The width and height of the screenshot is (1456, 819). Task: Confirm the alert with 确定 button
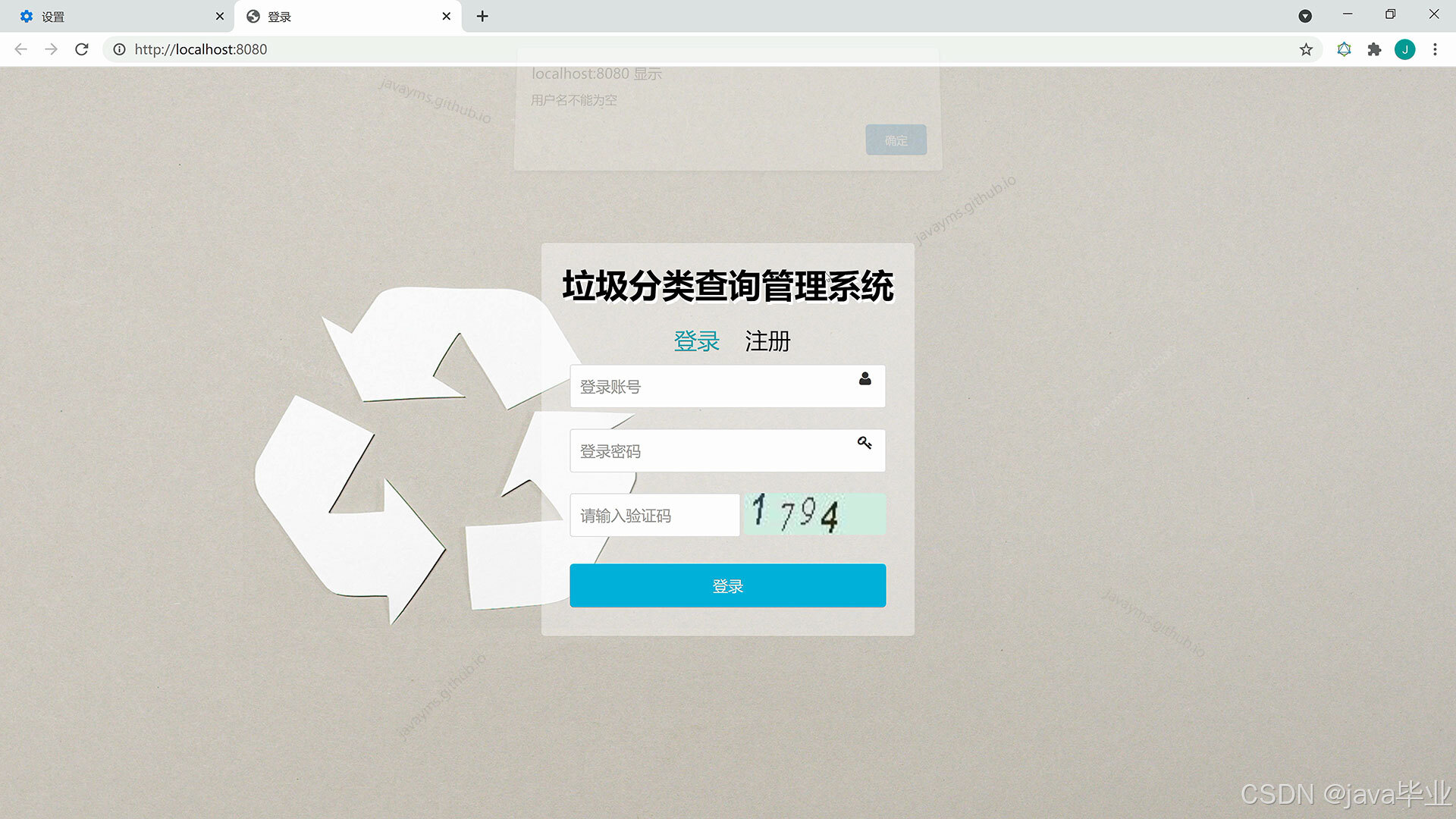[896, 140]
